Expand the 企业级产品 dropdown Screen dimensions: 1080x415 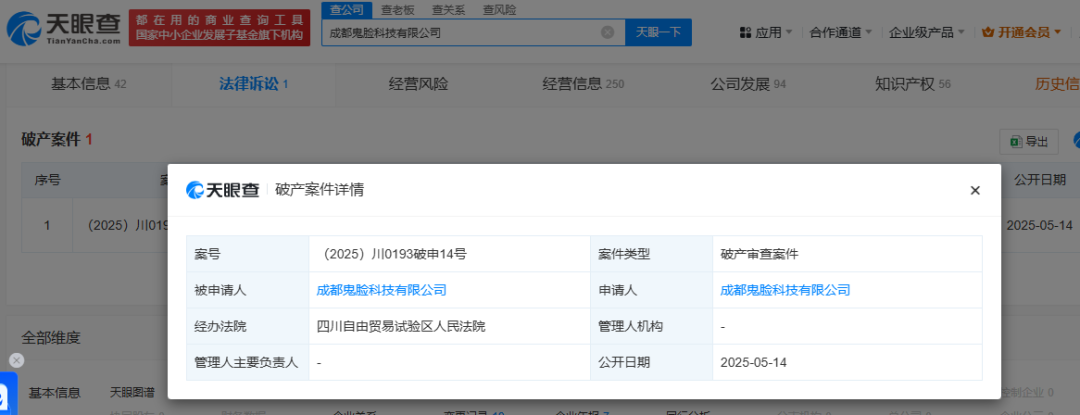click(x=927, y=32)
